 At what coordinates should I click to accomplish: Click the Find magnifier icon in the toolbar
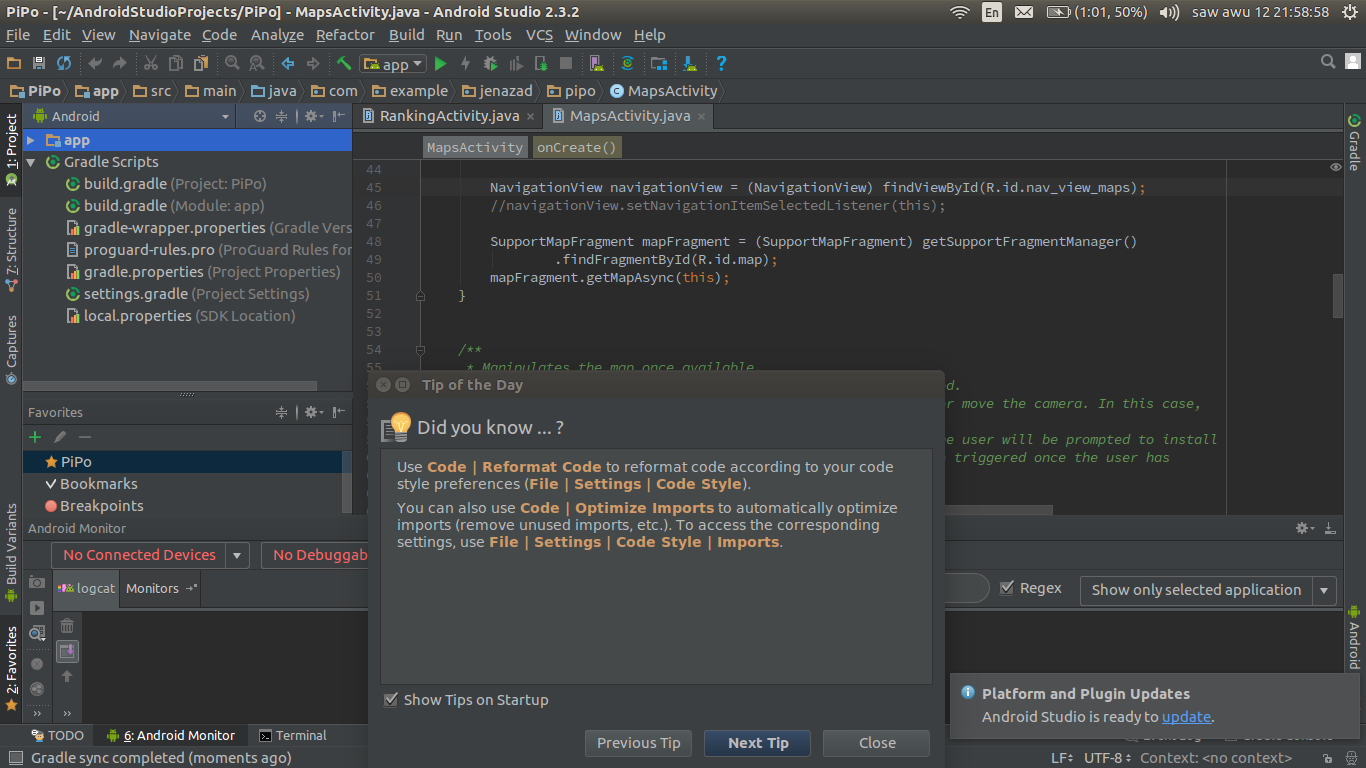click(232, 63)
